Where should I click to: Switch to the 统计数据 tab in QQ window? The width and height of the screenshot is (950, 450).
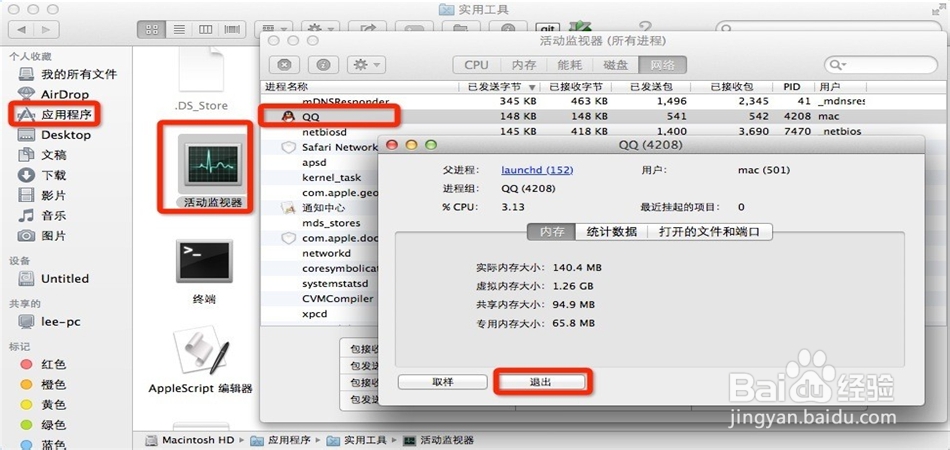[611, 232]
